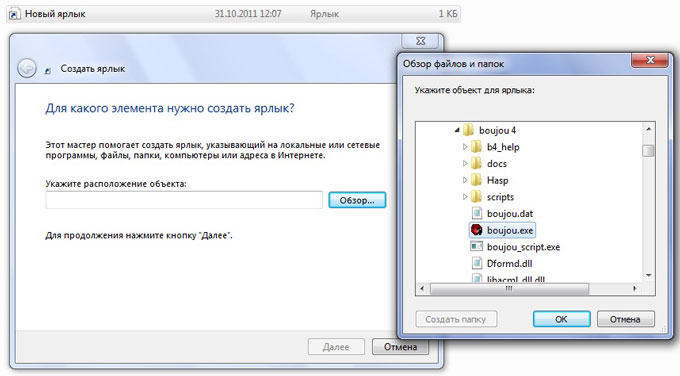Click the b4_help folder icon
This screenshot has height=376, width=680.
coord(476,147)
